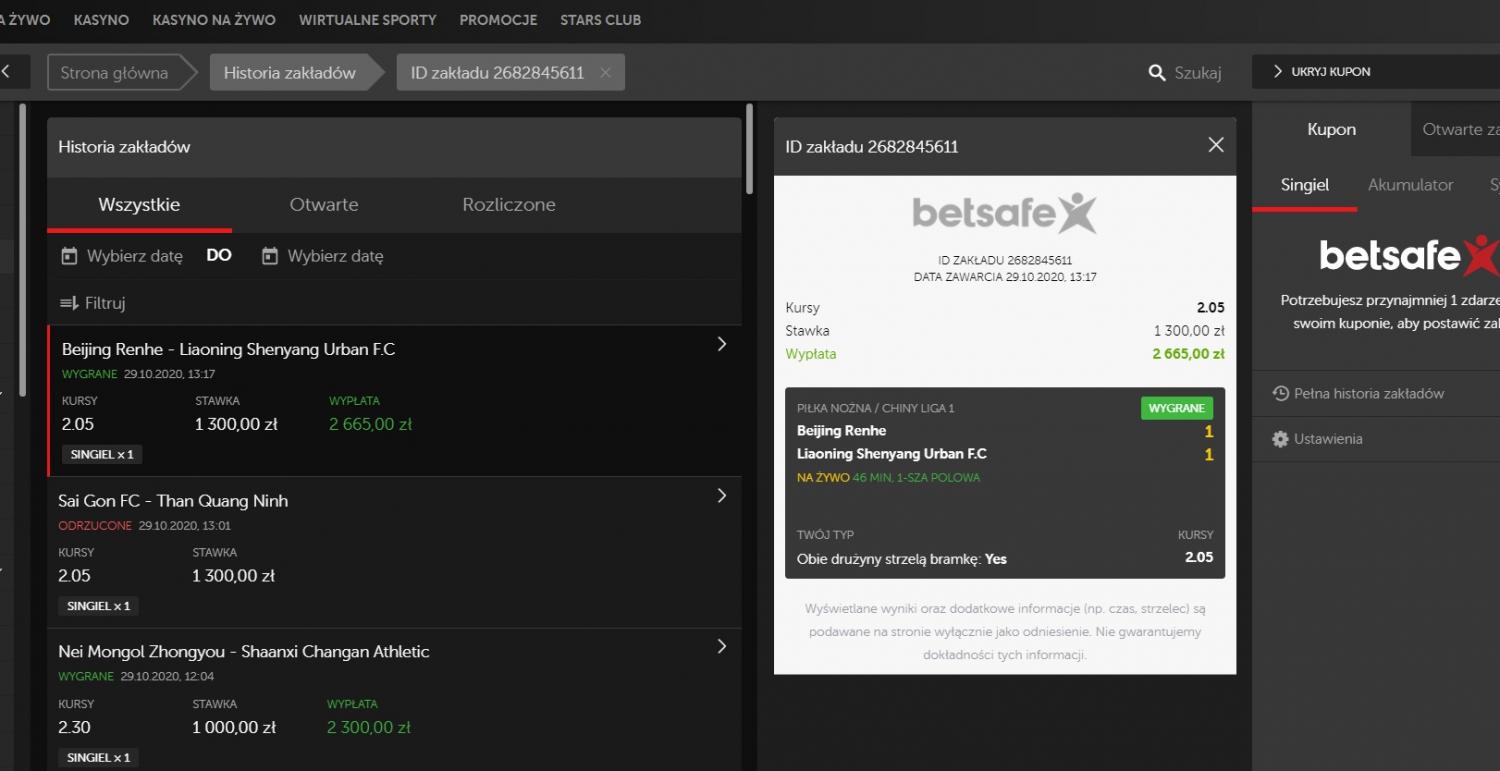The width and height of the screenshot is (1500, 771).
Task: Click the 1 000,00 zł stake amount
Action: point(234,728)
